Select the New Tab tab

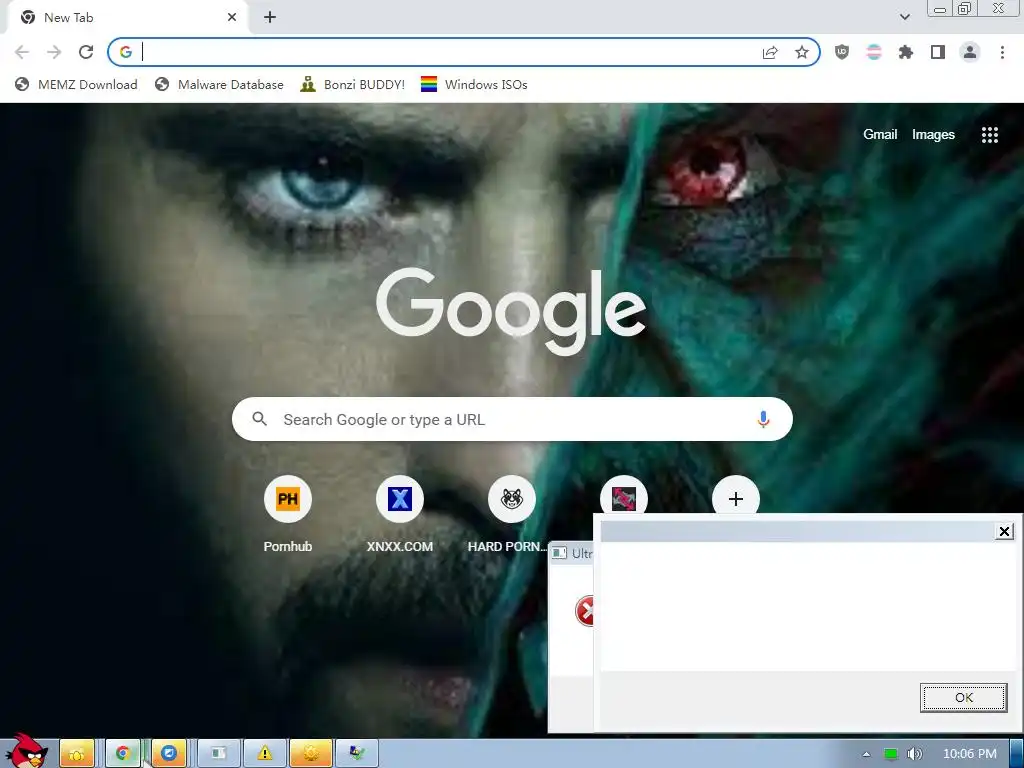pos(127,18)
